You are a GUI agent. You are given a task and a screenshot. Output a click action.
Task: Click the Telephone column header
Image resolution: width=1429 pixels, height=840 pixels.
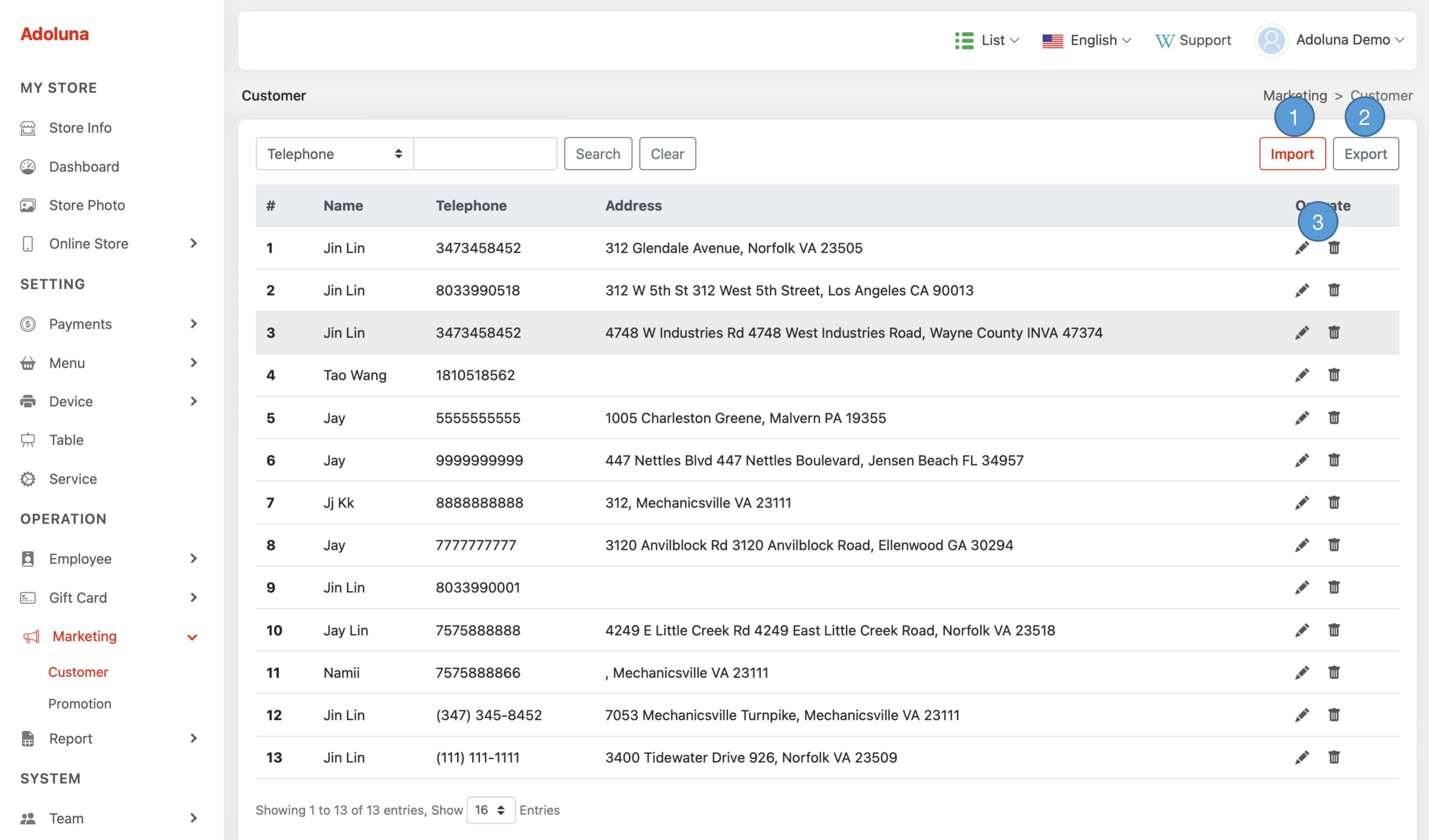tap(471, 206)
